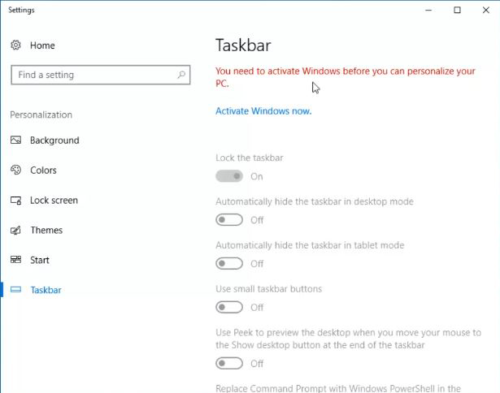Open Start personalization page

pos(40,260)
